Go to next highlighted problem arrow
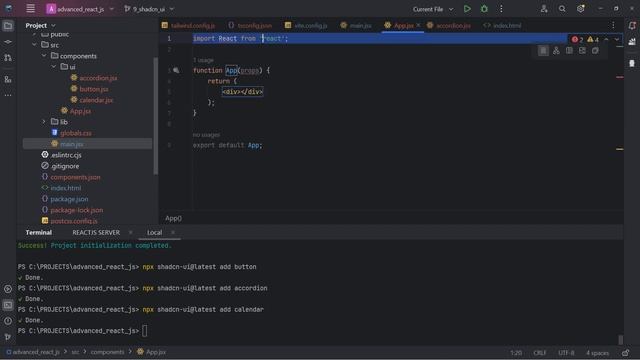The image size is (640, 360). 616,40
